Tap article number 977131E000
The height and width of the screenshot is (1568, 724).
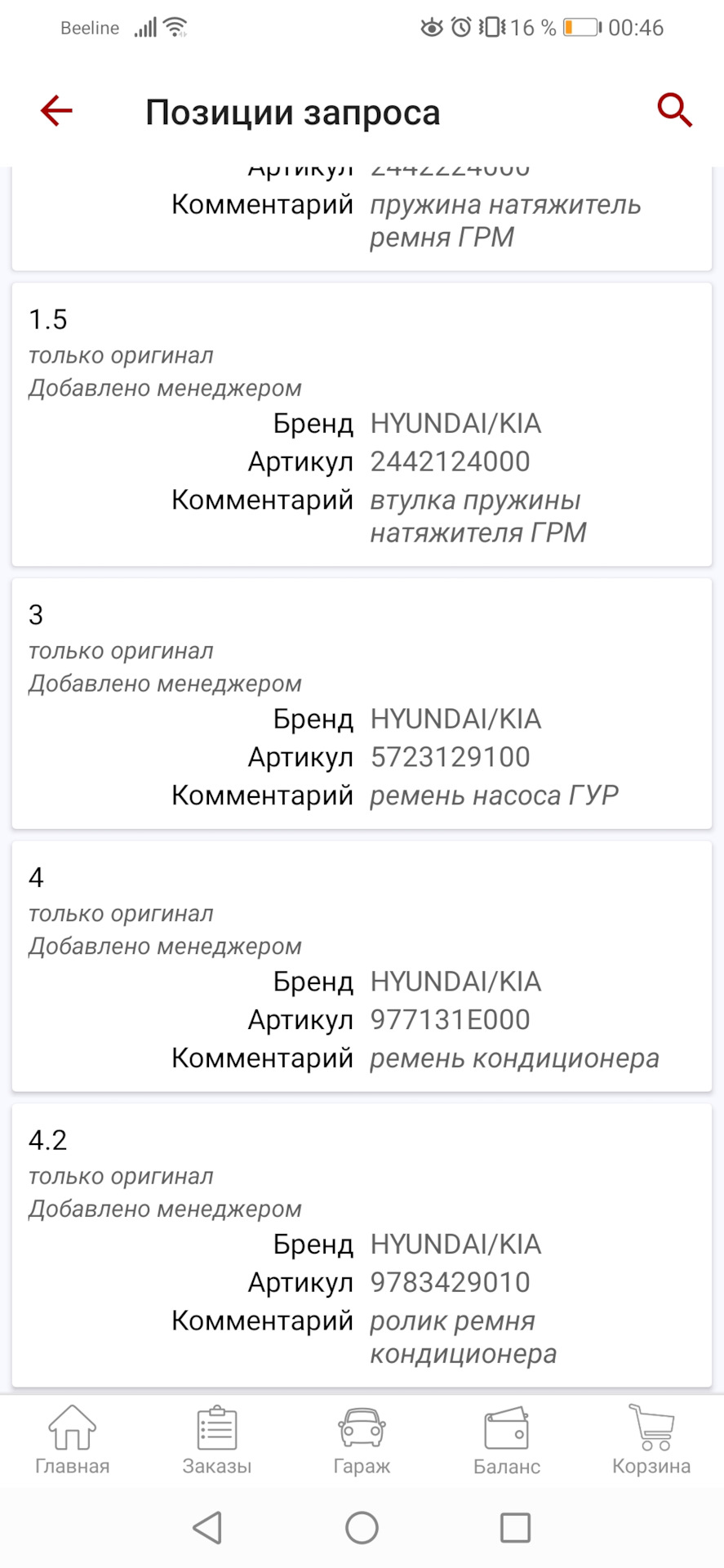tap(451, 1020)
